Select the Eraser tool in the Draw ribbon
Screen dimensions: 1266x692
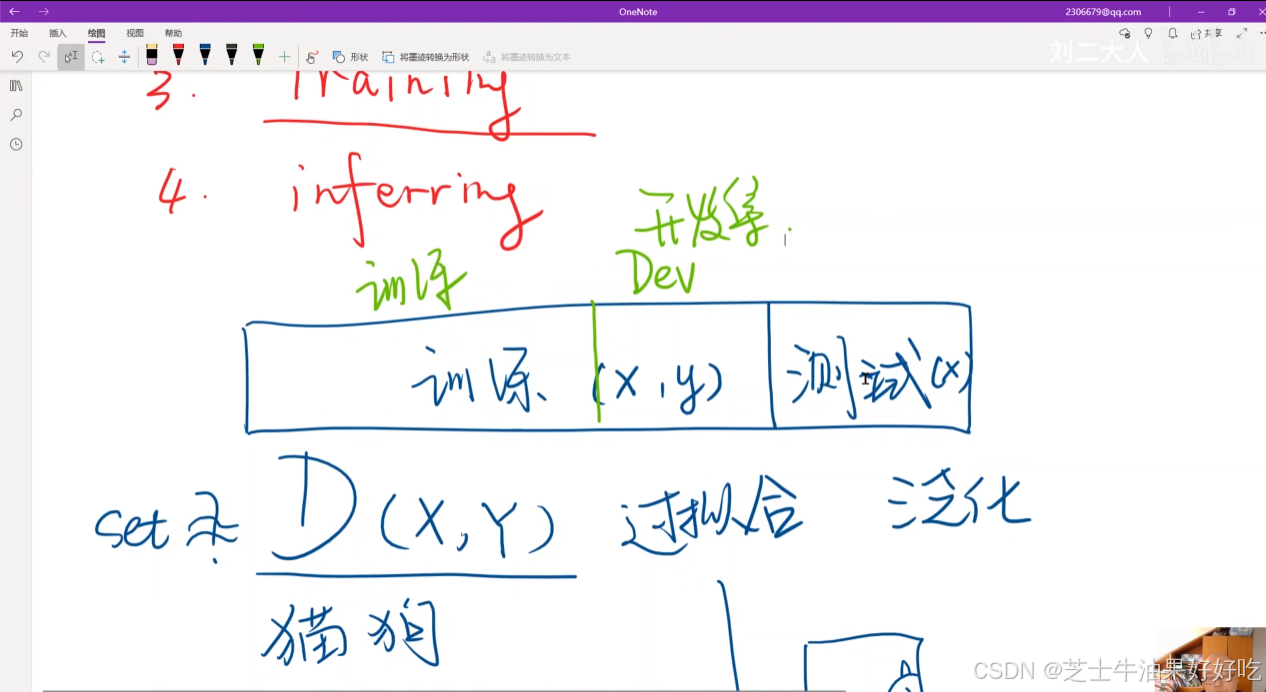(x=151, y=56)
